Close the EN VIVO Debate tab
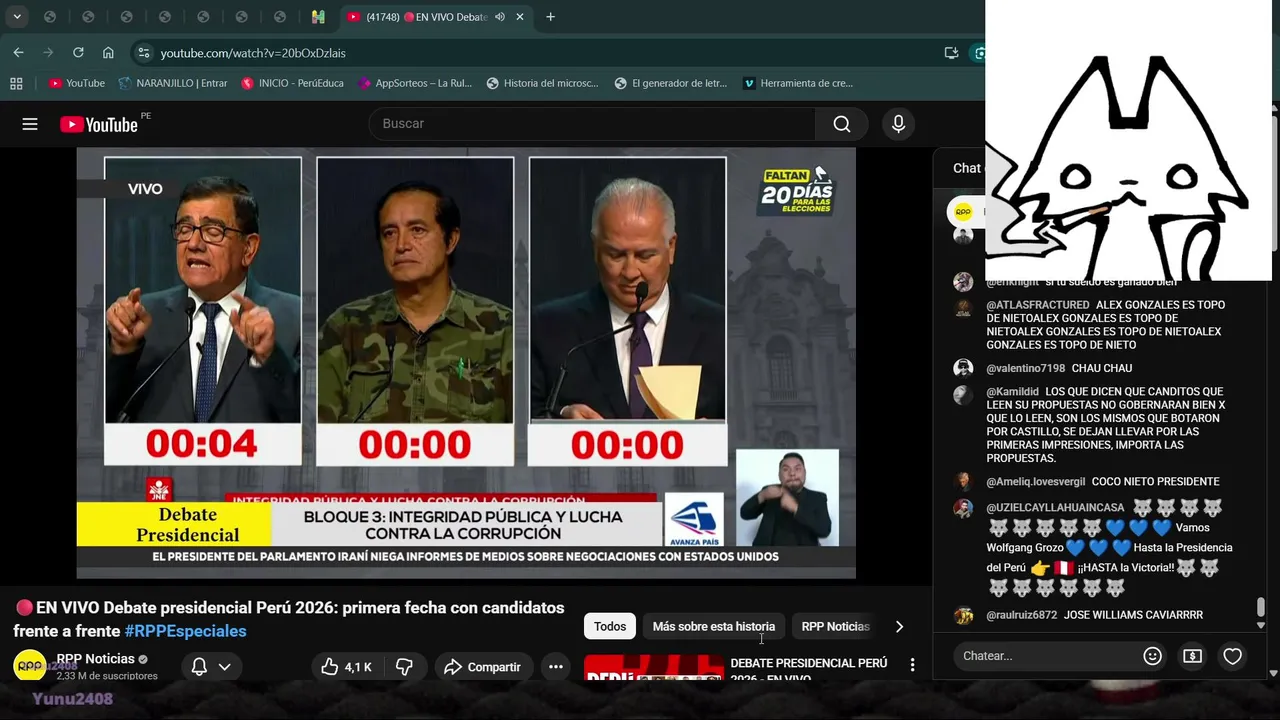Image resolution: width=1280 pixels, height=720 pixels. [x=520, y=17]
